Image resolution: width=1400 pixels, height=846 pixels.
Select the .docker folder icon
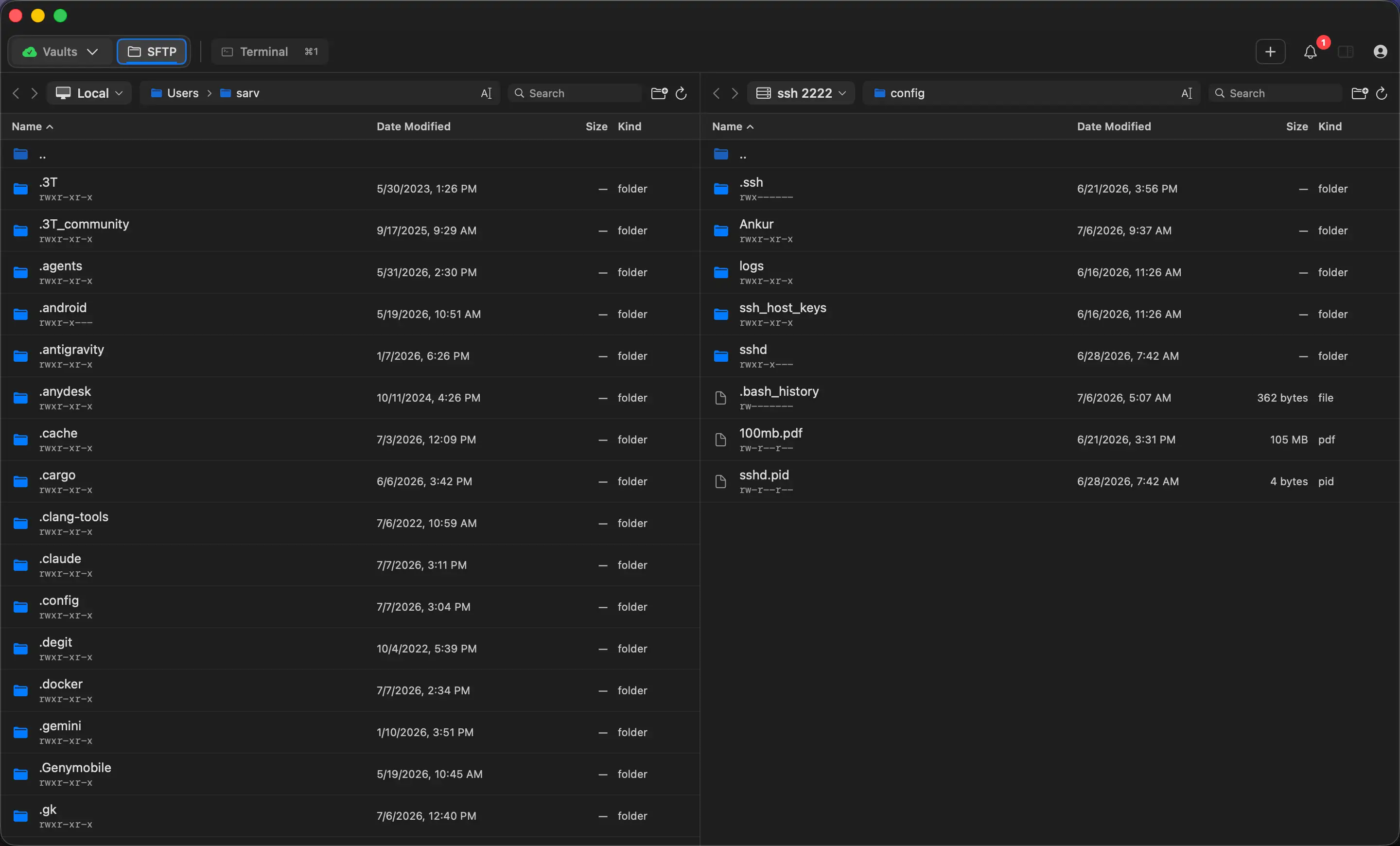coord(20,691)
